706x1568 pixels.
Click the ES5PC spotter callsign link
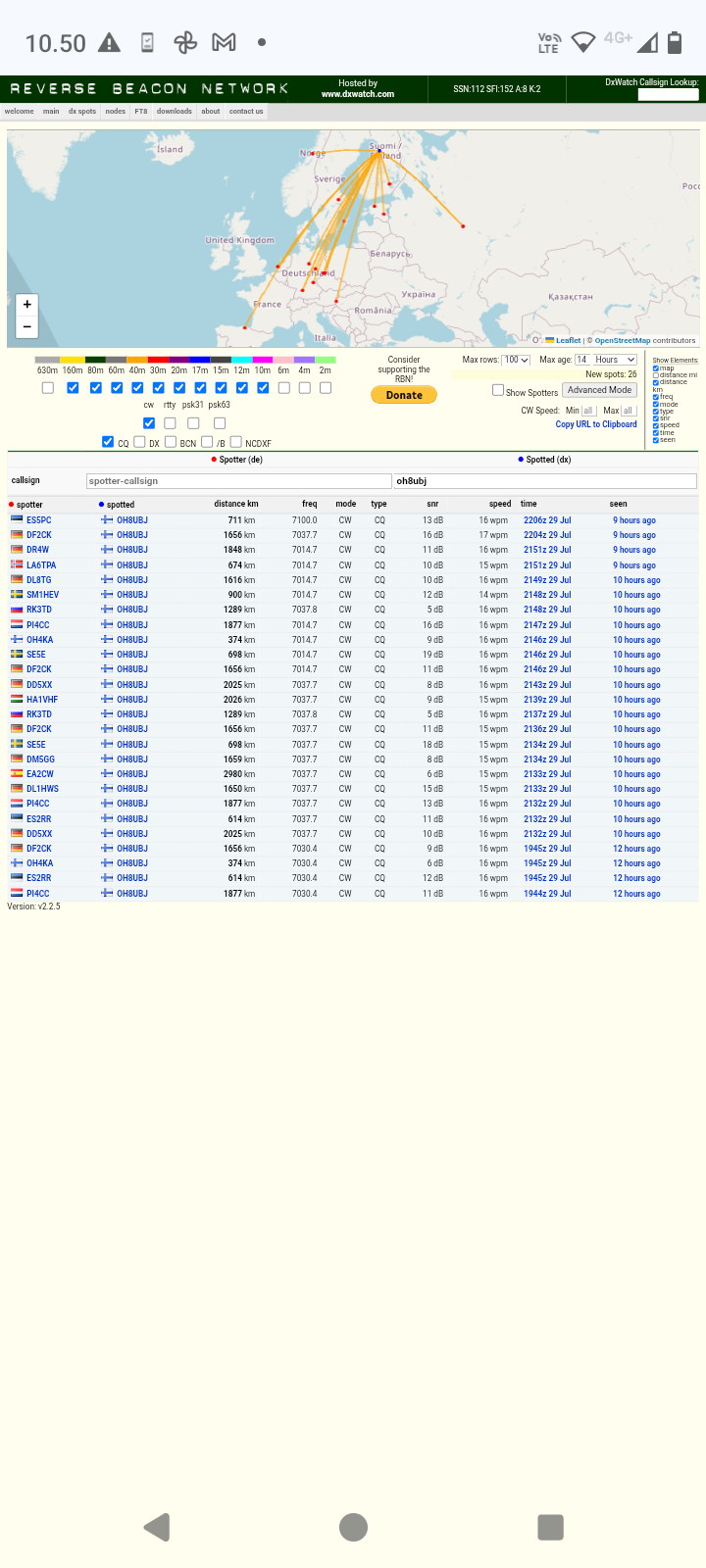[39, 520]
